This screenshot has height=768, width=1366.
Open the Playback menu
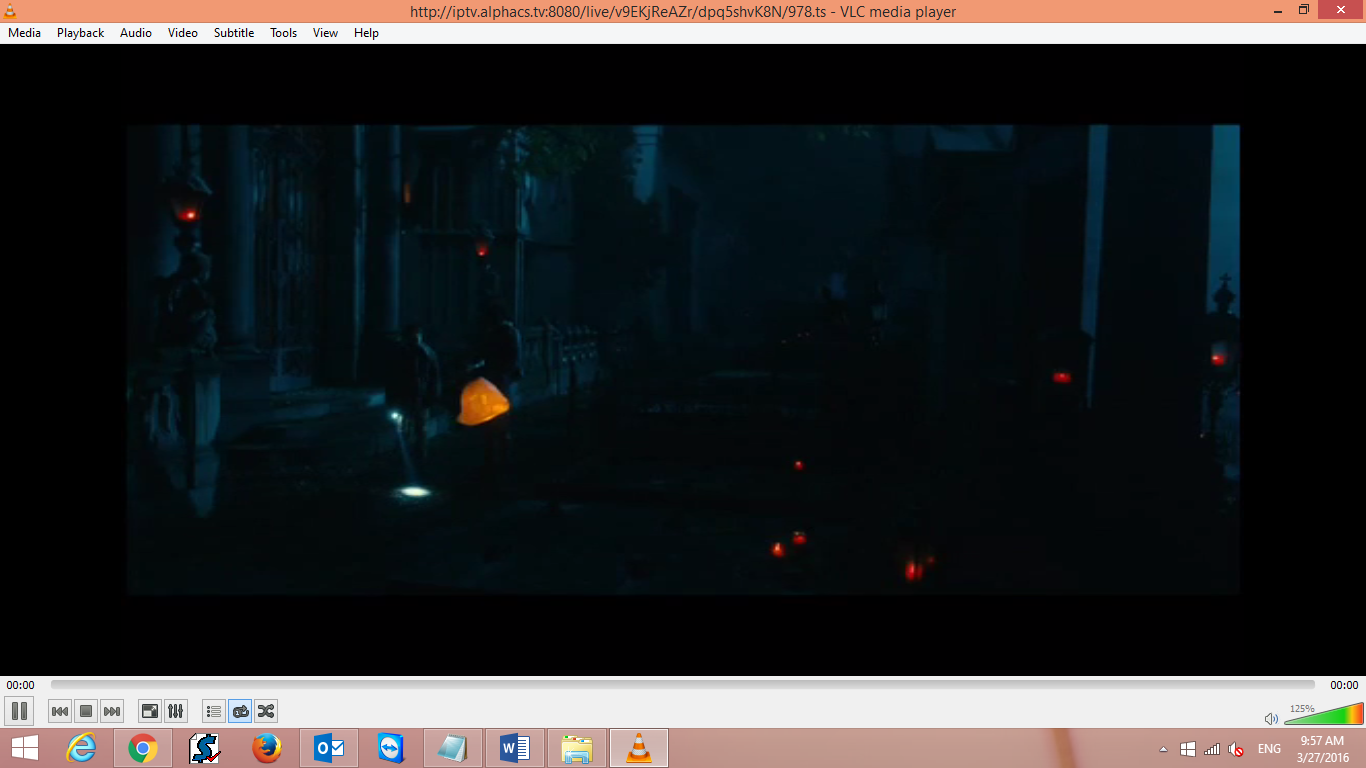[80, 33]
